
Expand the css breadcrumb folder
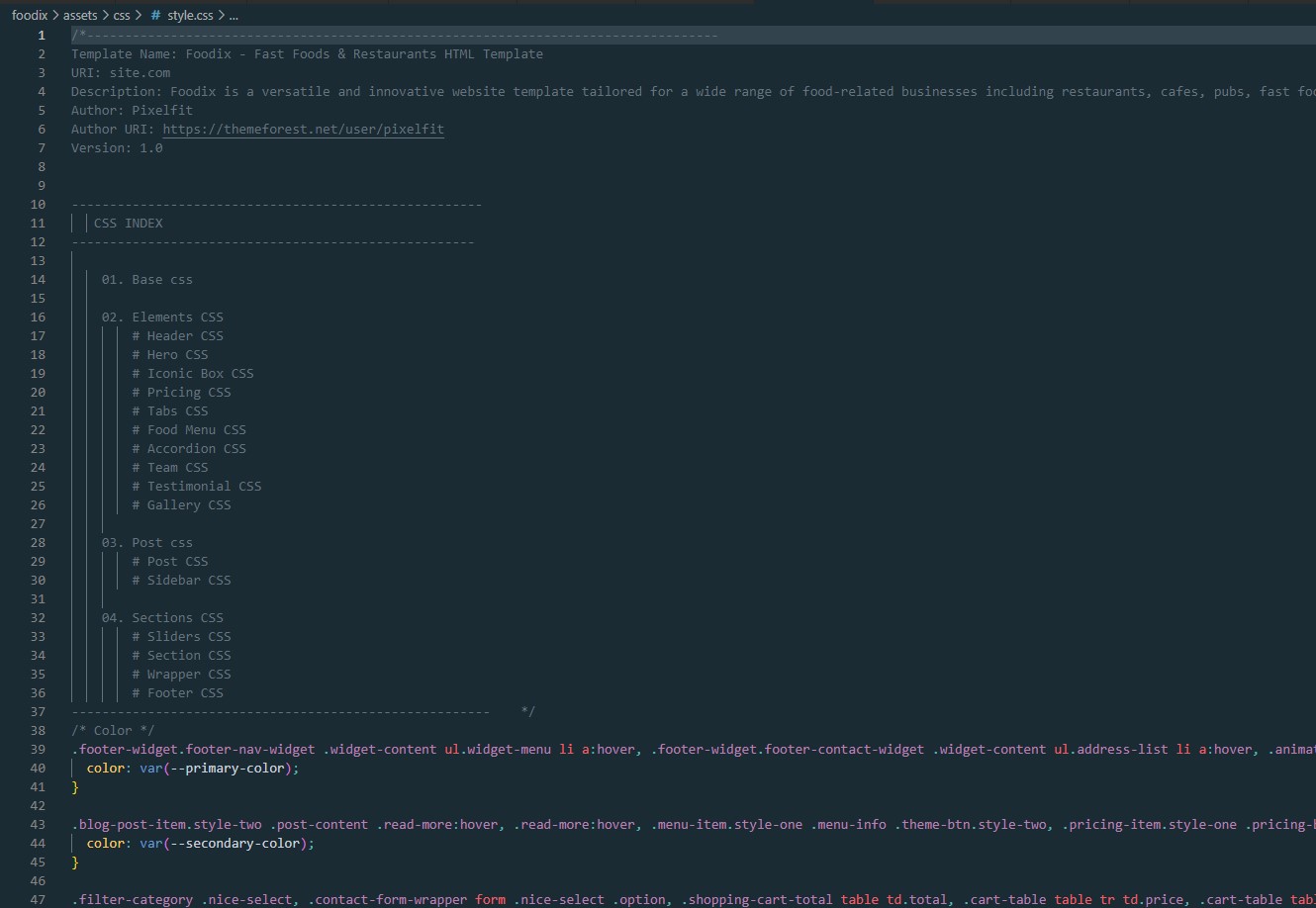tap(121, 16)
